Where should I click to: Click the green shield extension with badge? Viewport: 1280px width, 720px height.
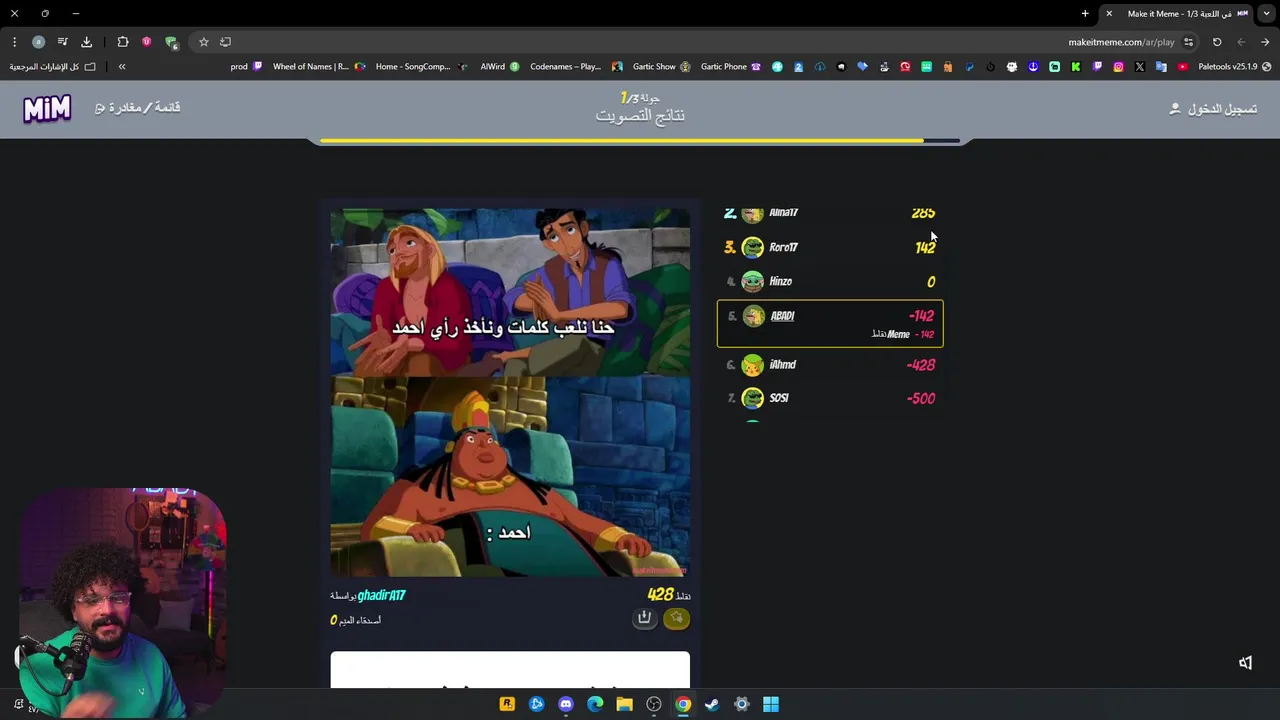click(171, 42)
